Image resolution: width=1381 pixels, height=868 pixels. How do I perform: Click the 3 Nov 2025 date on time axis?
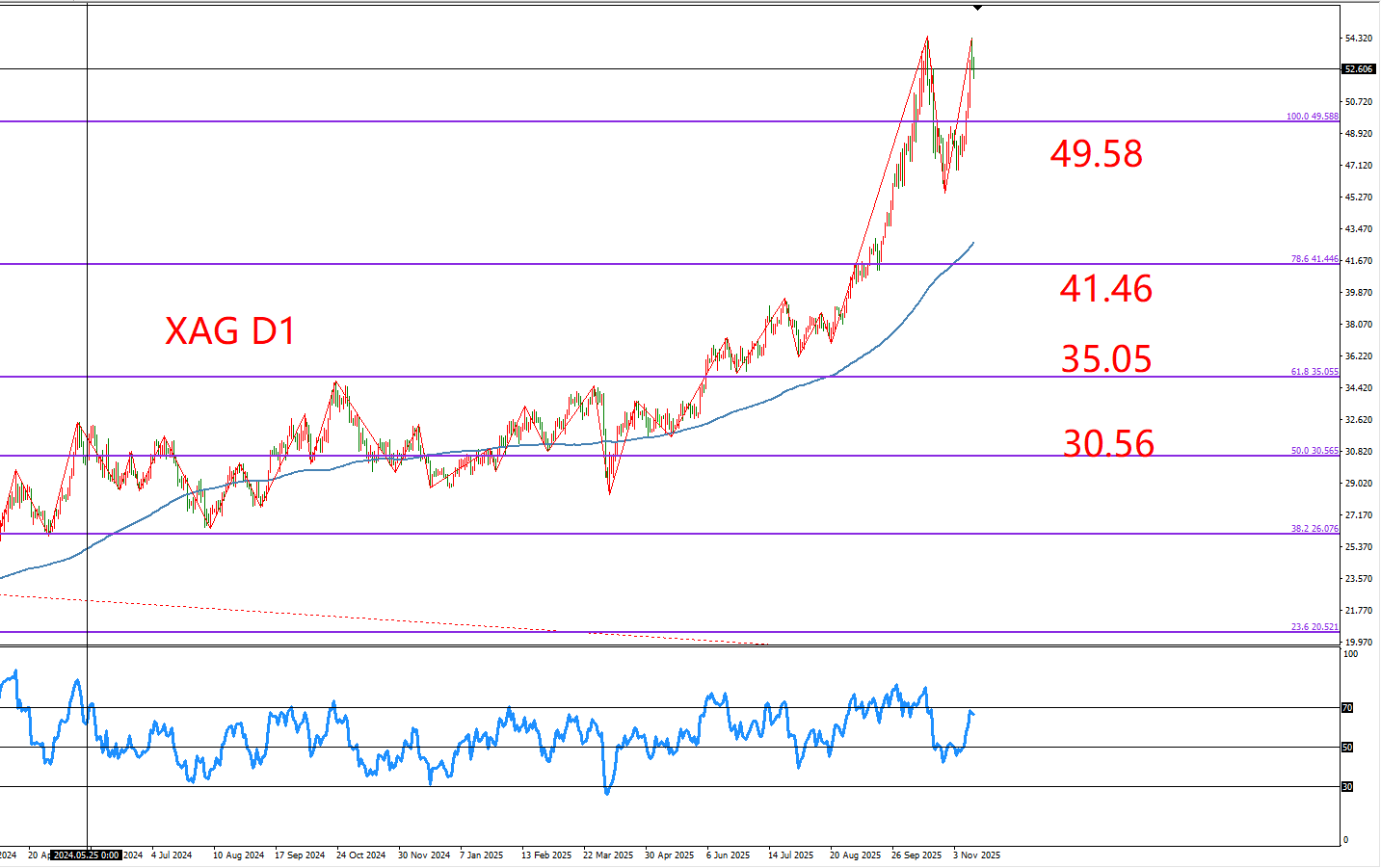tap(976, 855)
